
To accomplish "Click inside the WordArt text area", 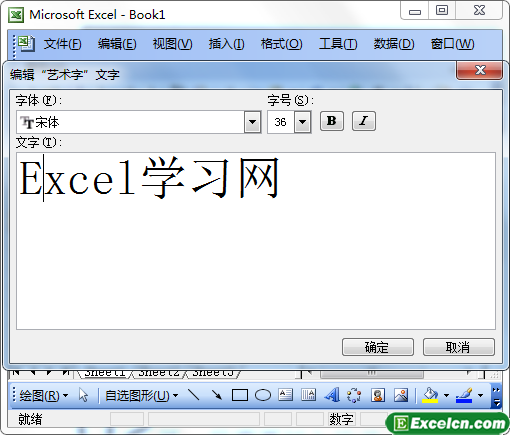I will pyautogui.click(x=256, y=241).
